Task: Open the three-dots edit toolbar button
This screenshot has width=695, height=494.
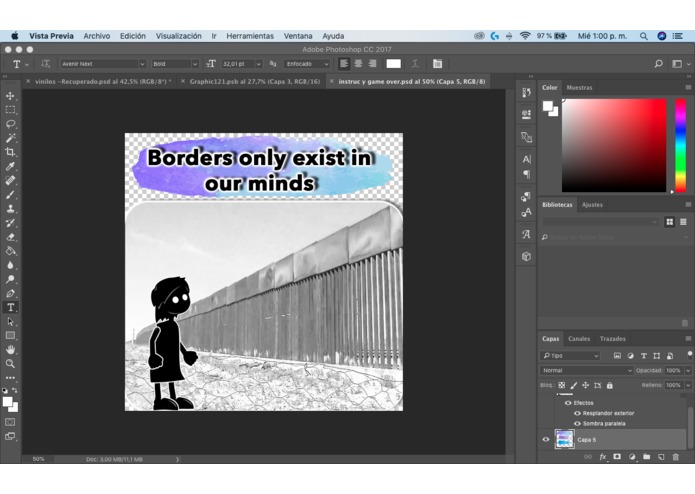Action: pyautogui.click(x=10, y=378)
